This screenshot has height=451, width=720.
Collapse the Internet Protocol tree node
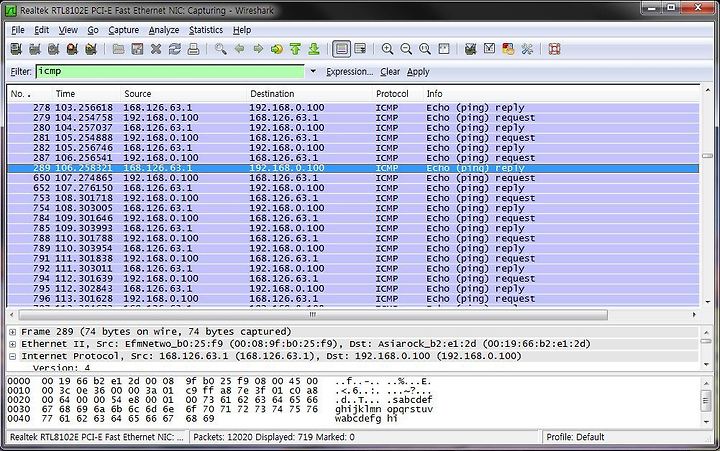pos(12,356)
